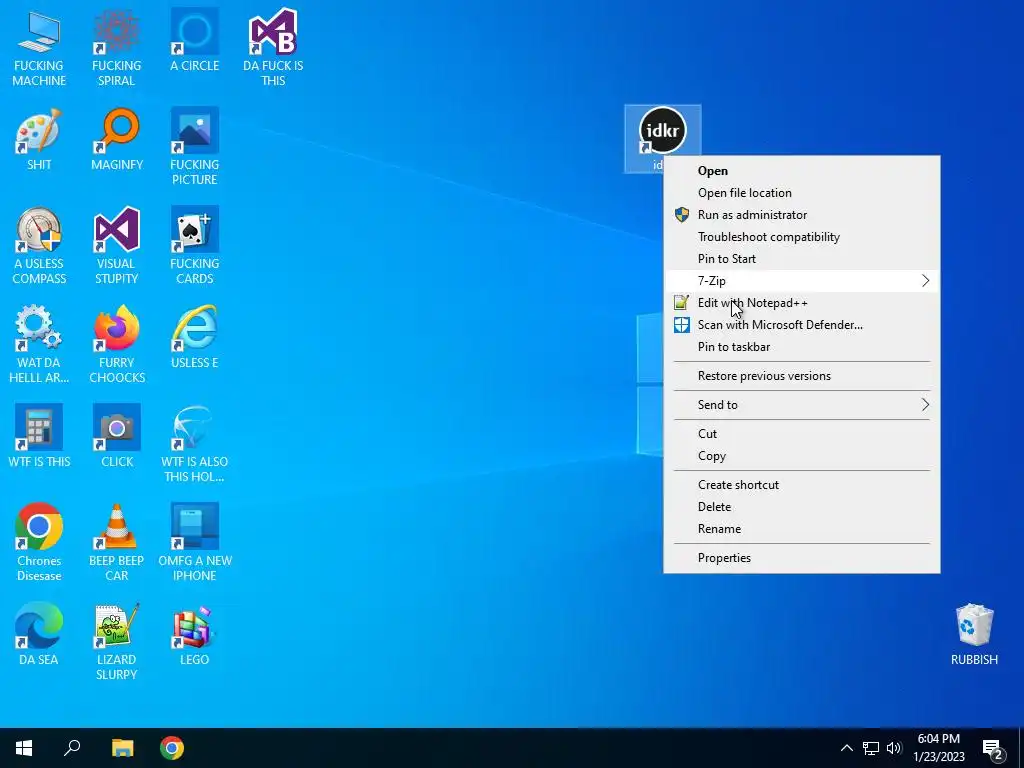Open the volume speaker tray icon
This screenshot has height=768, width=1024.
[x=894, y=748]
